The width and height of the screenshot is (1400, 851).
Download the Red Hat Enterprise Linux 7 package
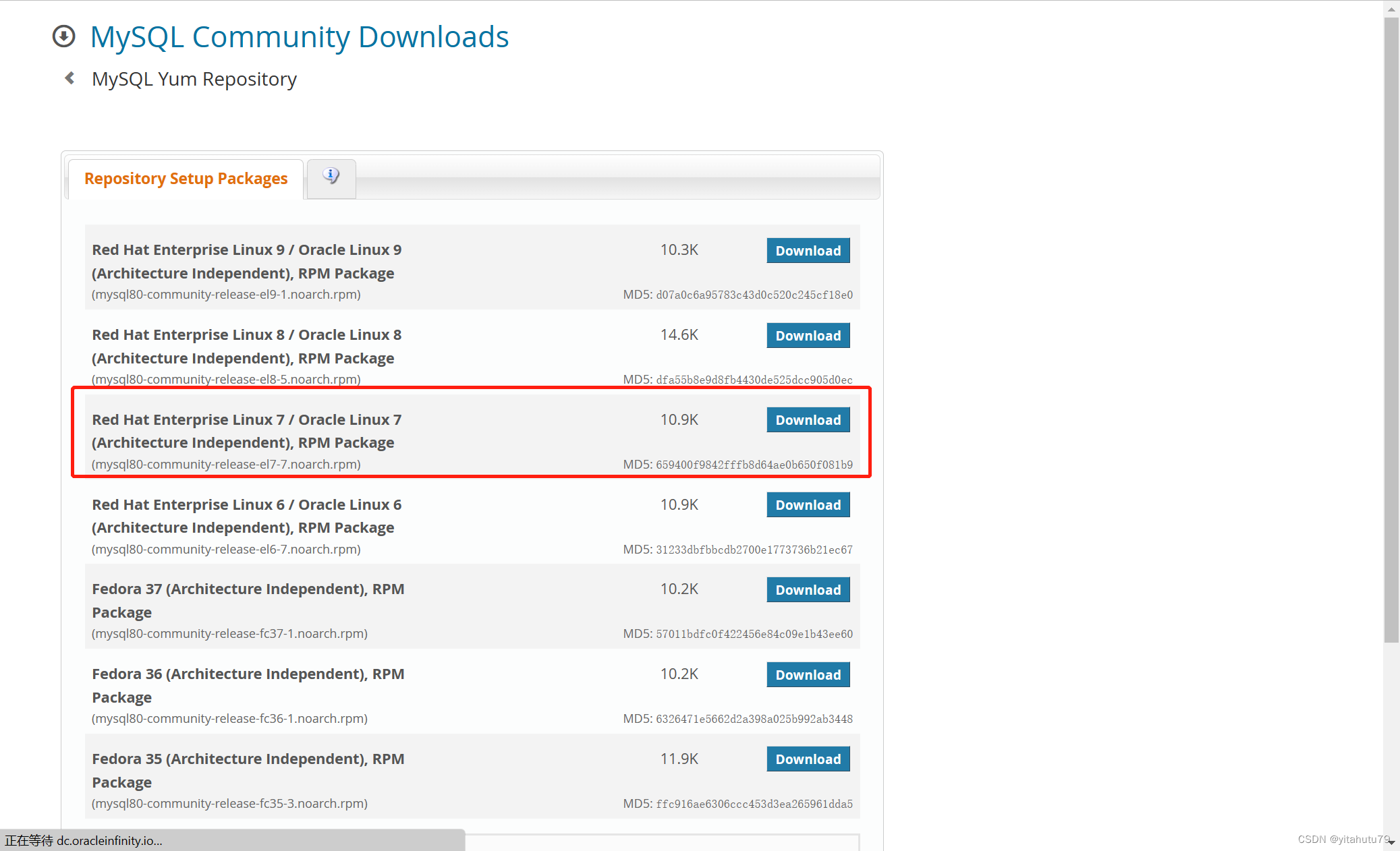(808, 420)
